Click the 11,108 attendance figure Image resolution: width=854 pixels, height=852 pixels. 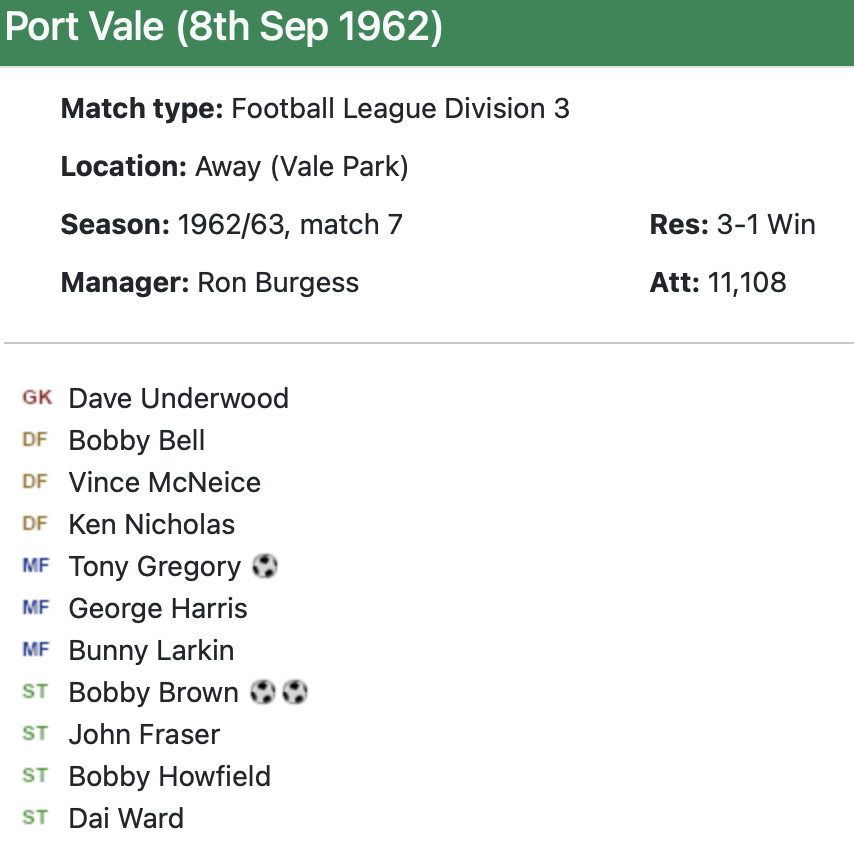[x=746, y=283]
